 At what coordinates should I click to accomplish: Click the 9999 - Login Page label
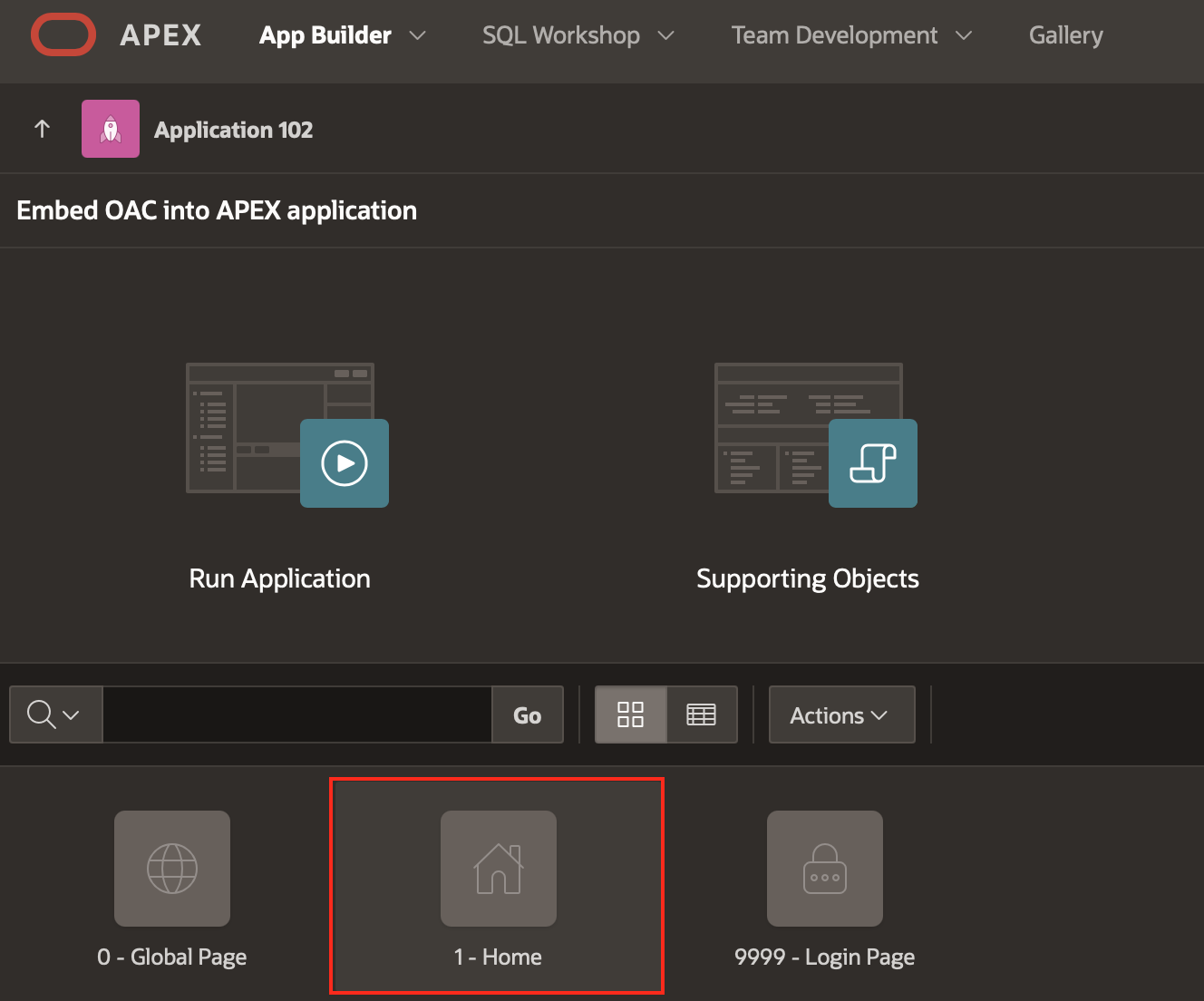pyautogui.click(x=824, y=957)
